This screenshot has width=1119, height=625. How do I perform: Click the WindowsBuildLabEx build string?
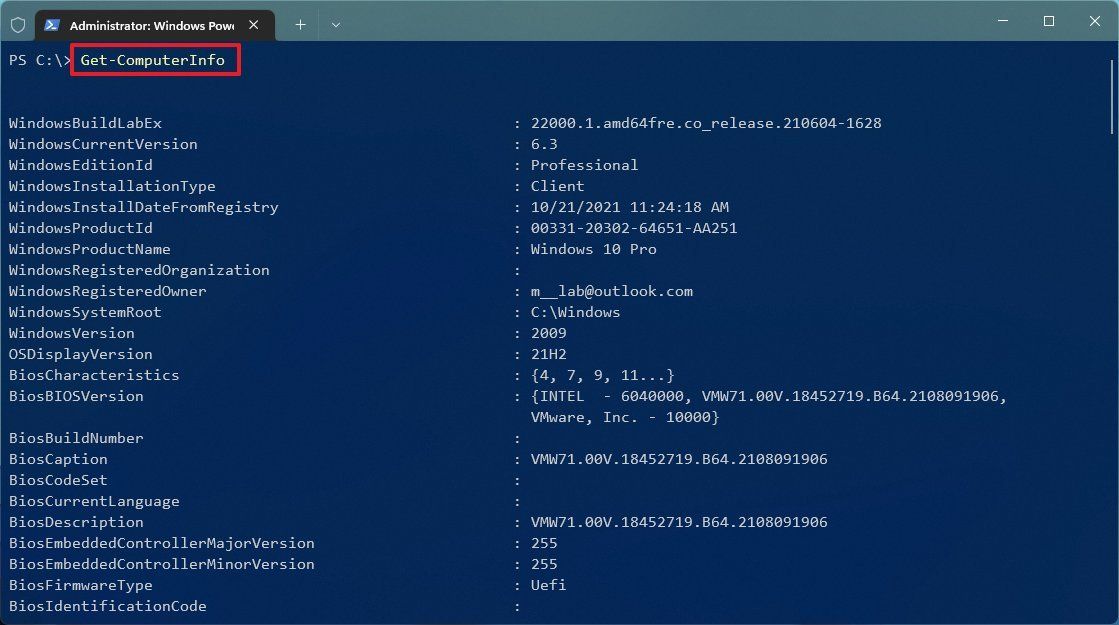click(706, 123)
